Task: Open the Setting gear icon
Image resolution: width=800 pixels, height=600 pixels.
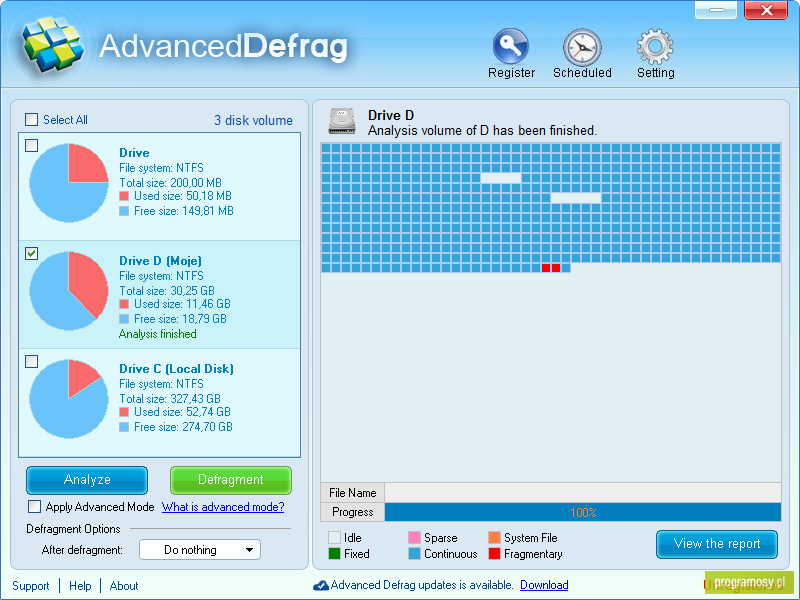Action: click(656, 47)
